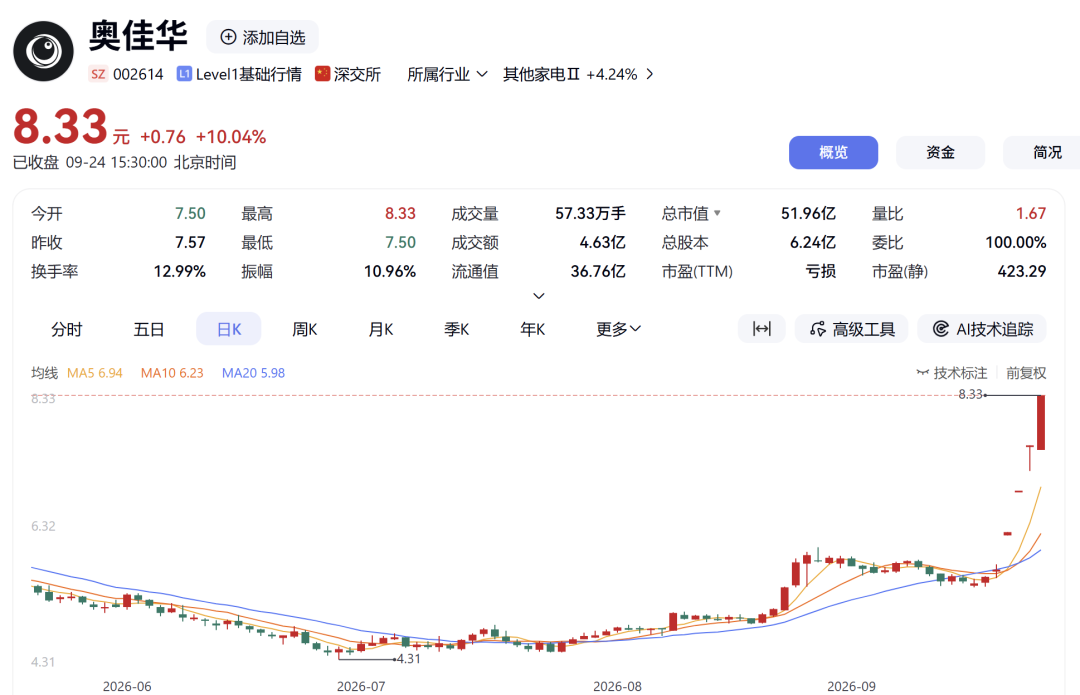Click the 已收盘 09-24 15:30:00 status
The width and height of the screenshot is (1080, 695).
coord(125,163)
